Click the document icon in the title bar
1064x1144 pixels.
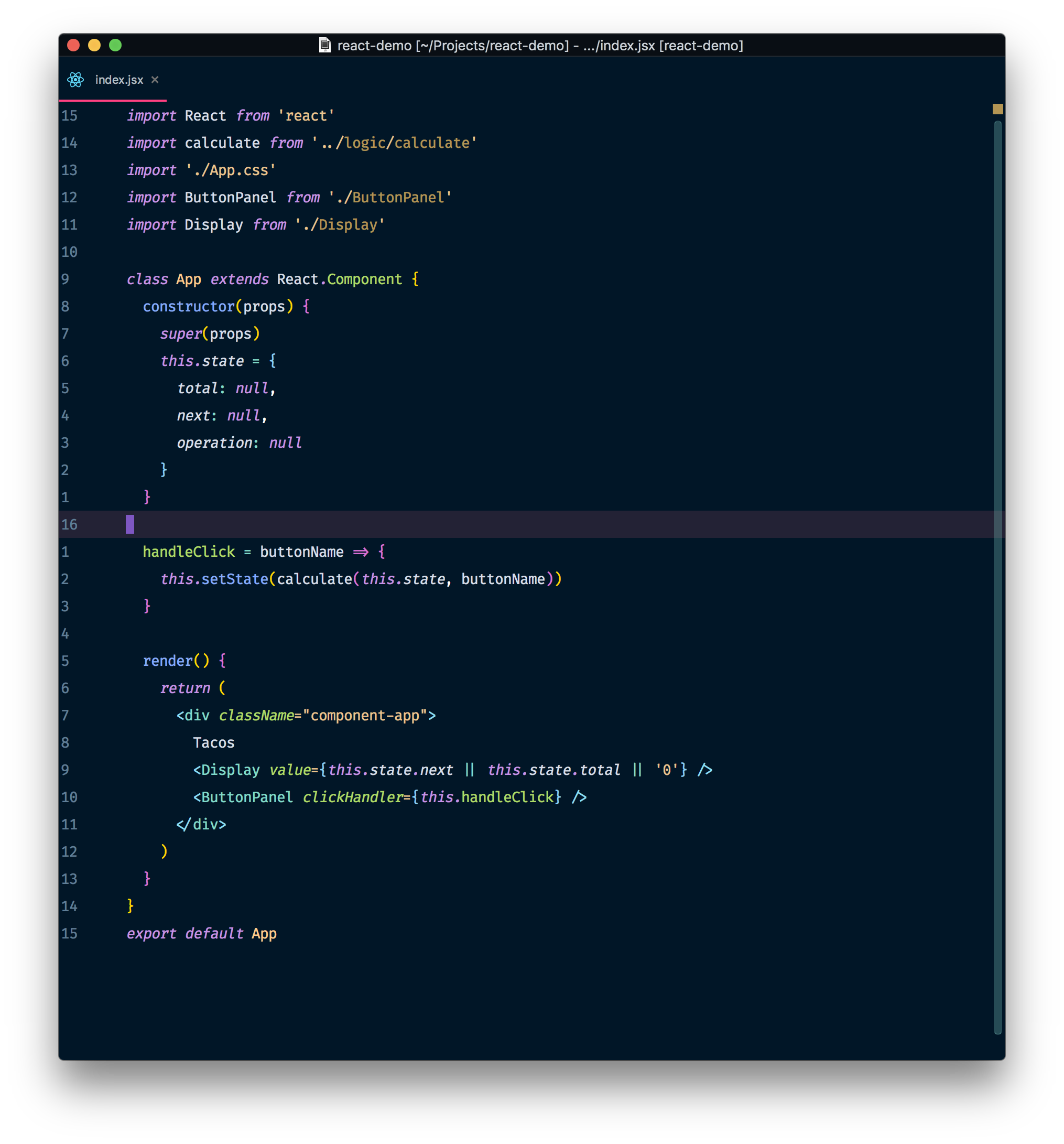click(x=325, y=45)
